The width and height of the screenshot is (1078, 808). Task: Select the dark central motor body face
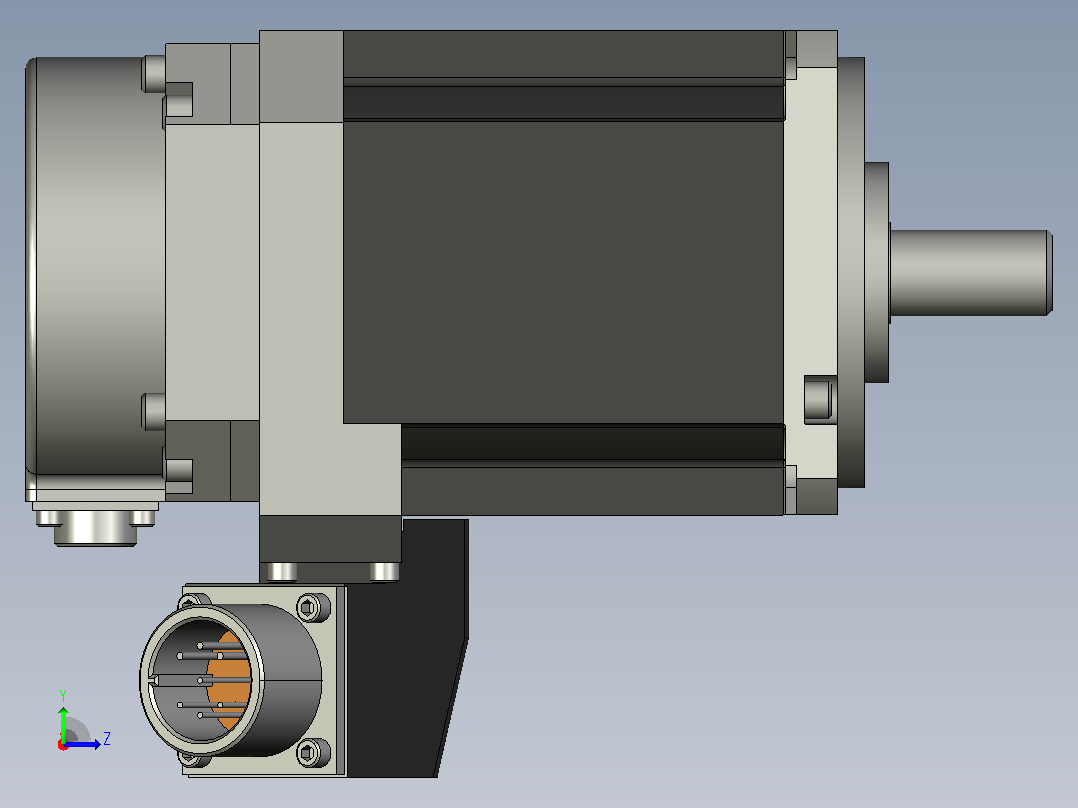point(564,272)
